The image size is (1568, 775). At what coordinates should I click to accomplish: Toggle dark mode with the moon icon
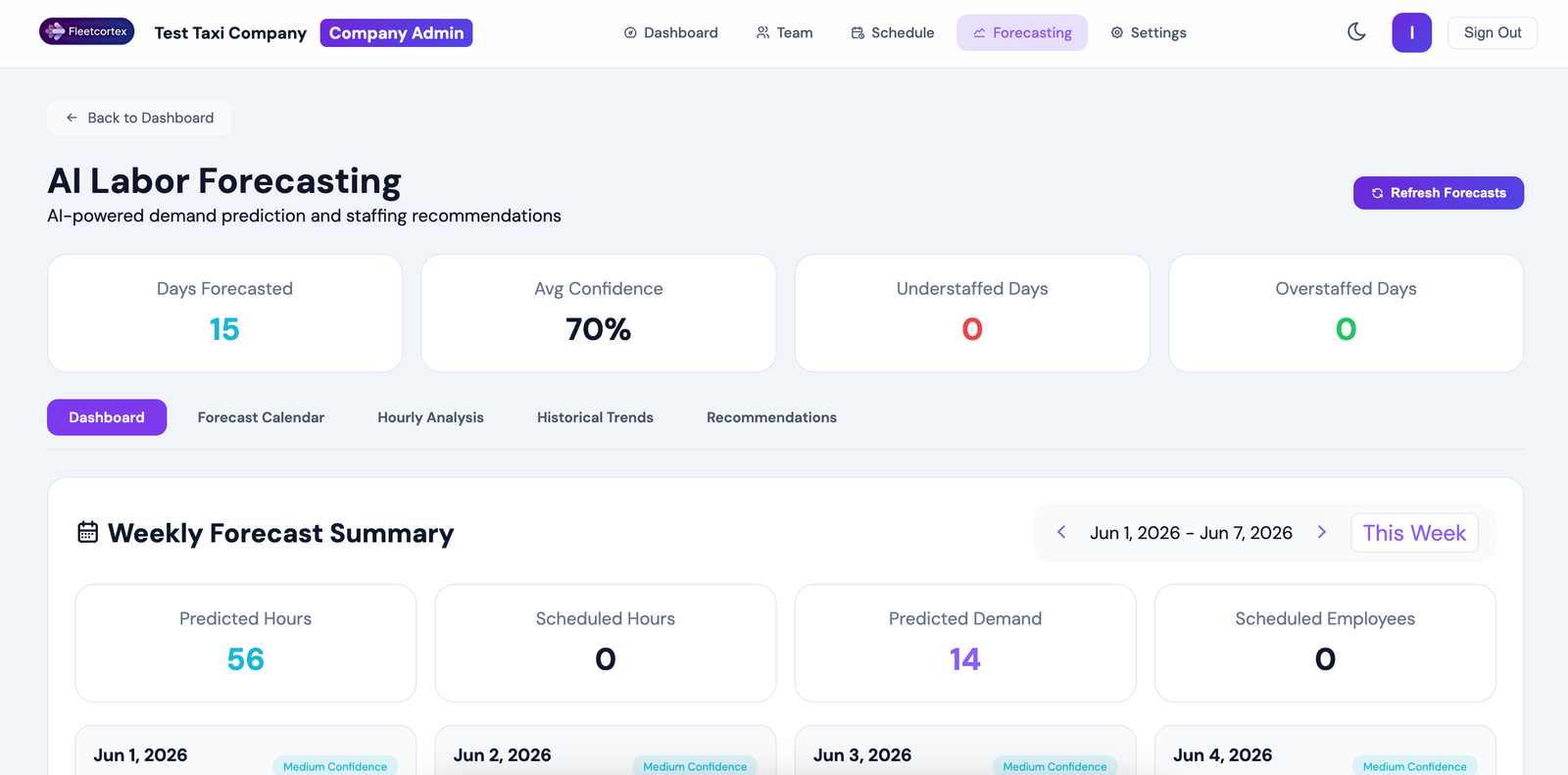1356,32
